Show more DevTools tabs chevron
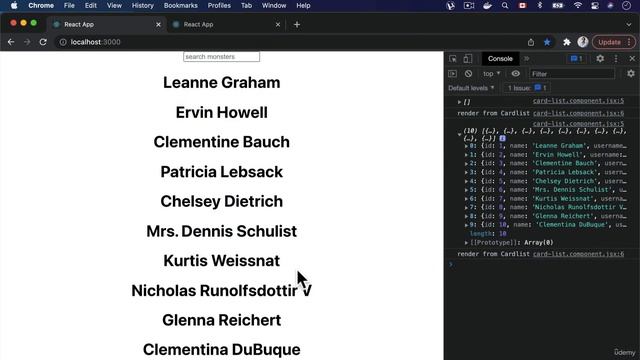The width and height of the screenshot is (640, 360). tap(527, 59)
